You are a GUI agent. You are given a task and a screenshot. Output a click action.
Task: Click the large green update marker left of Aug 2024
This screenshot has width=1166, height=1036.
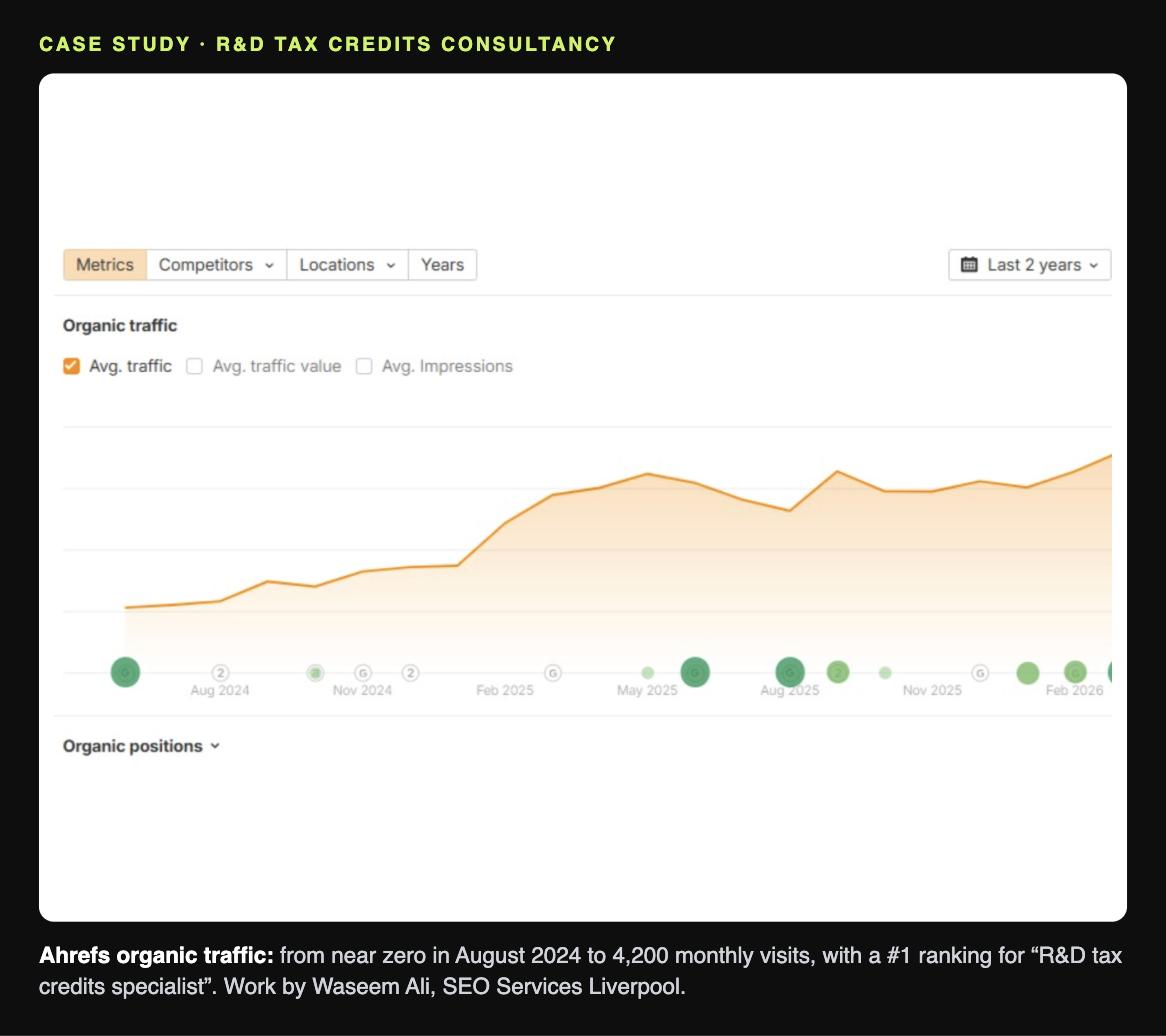click(x=125, y=672)
